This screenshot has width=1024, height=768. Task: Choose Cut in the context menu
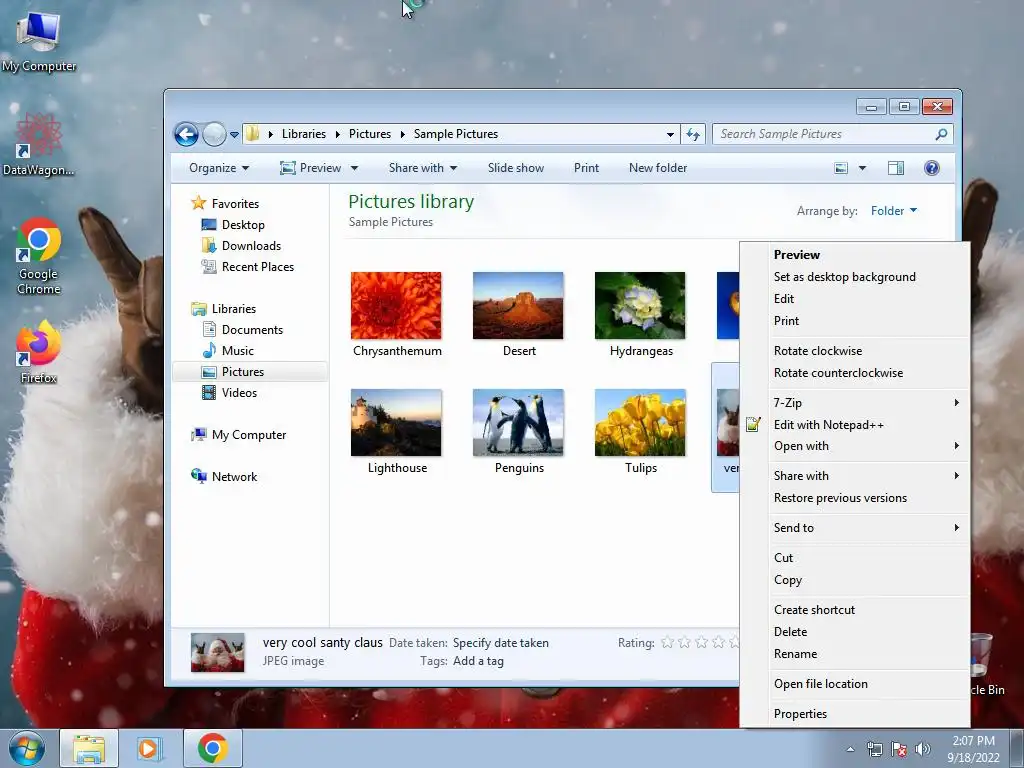pos(854,558)
